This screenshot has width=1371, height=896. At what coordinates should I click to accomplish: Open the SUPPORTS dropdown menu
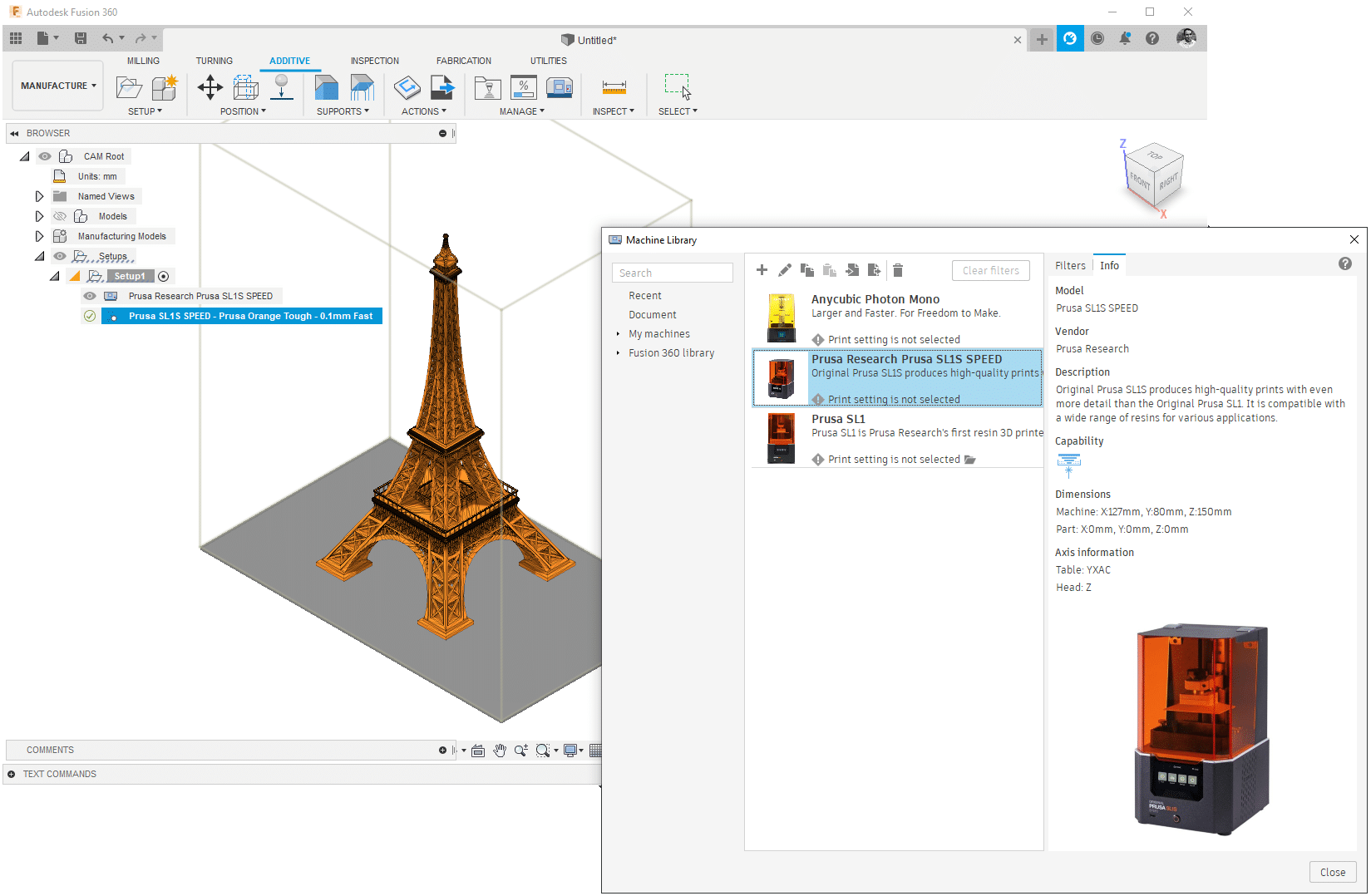(x=343, y=111)
